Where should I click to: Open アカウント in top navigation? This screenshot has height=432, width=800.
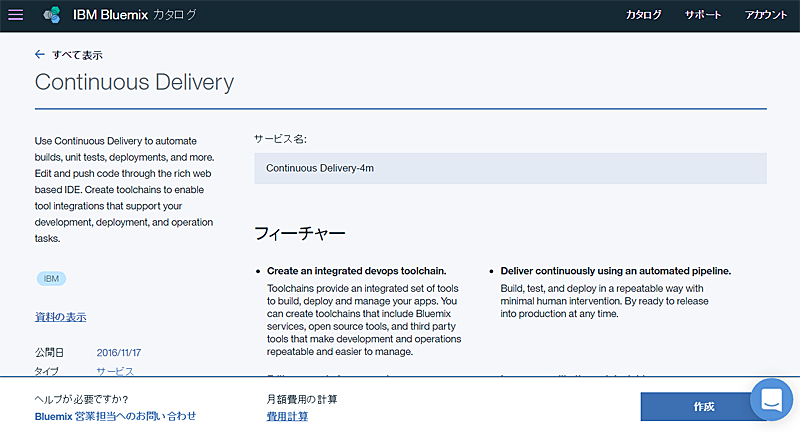(x=765, y=15)
